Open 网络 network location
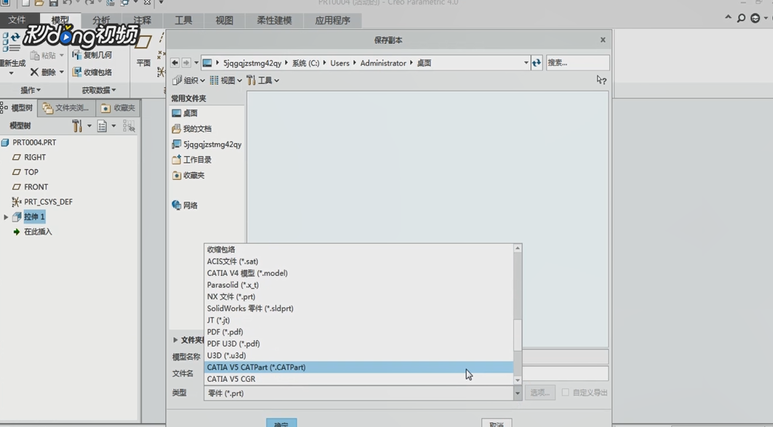773x427 pixels. [185, 205]
